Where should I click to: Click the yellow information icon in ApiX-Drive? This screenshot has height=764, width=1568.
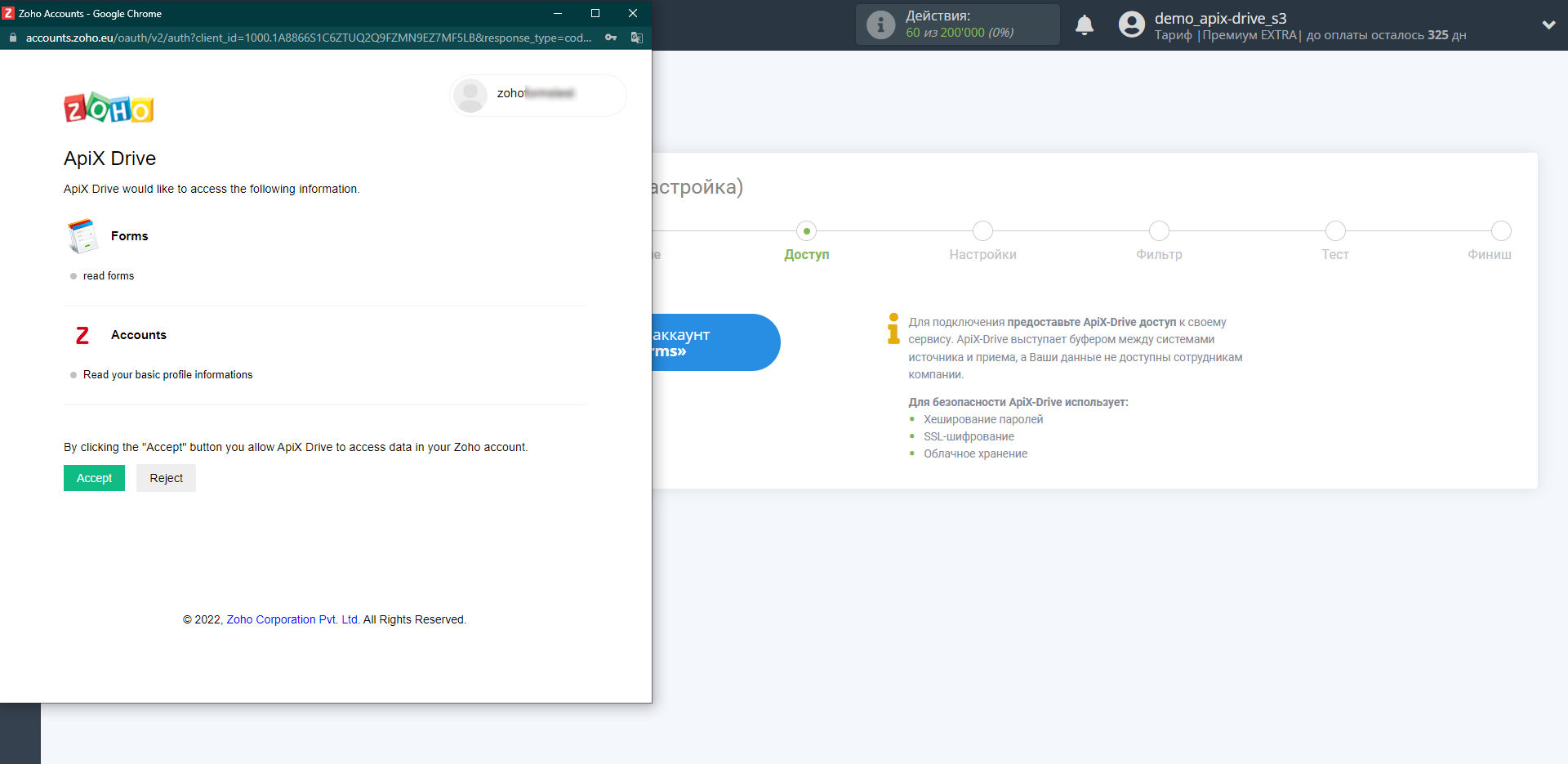[893, 328]
